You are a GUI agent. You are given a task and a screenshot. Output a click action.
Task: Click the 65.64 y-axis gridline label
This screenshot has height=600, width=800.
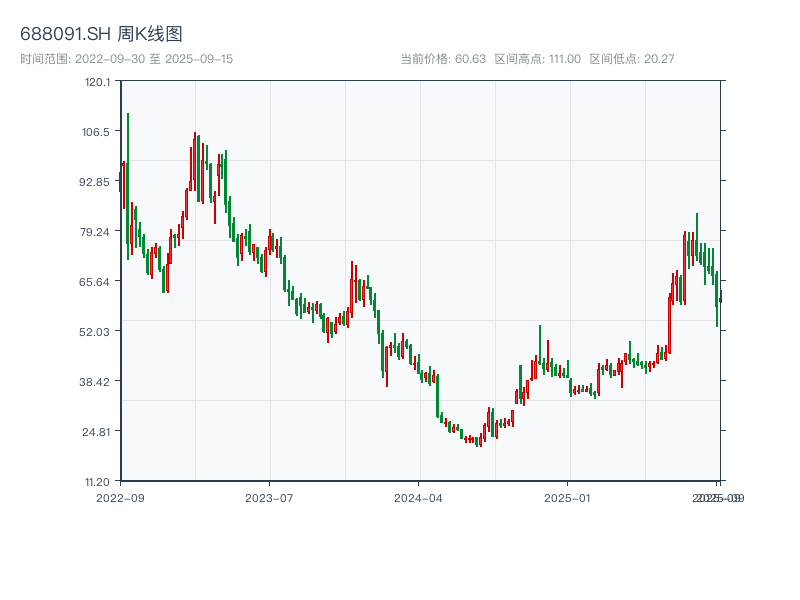click(x=92, y=282)
